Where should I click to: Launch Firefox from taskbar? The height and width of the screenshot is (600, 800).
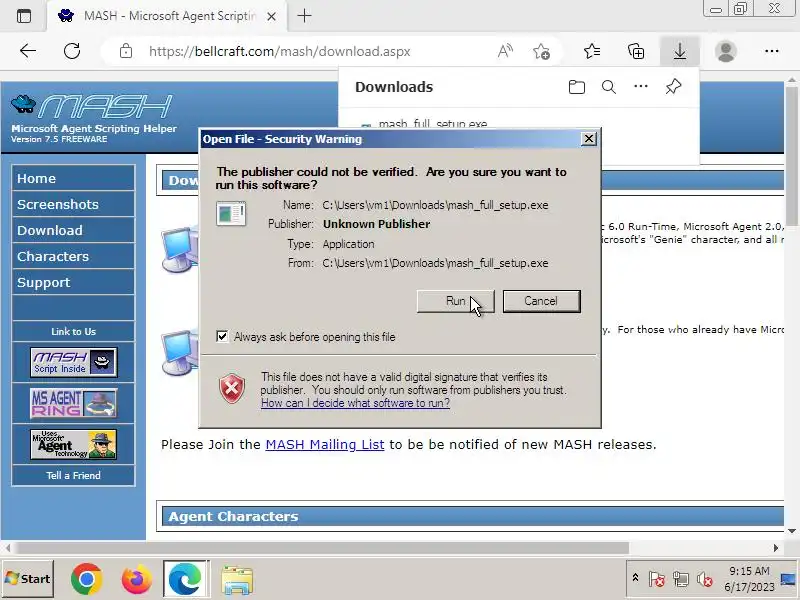point(136,579)
